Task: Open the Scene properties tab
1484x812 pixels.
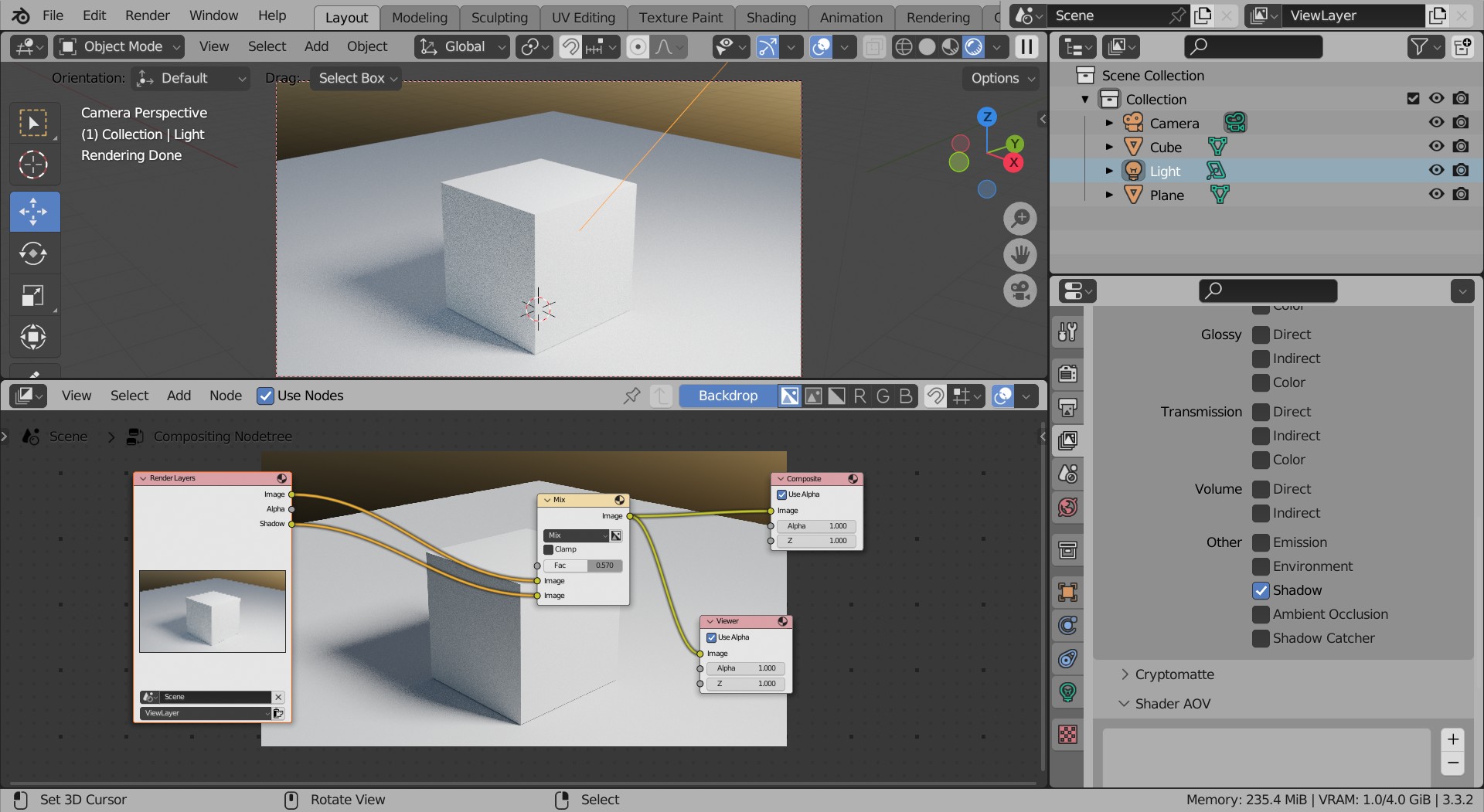Action: 1068,474
